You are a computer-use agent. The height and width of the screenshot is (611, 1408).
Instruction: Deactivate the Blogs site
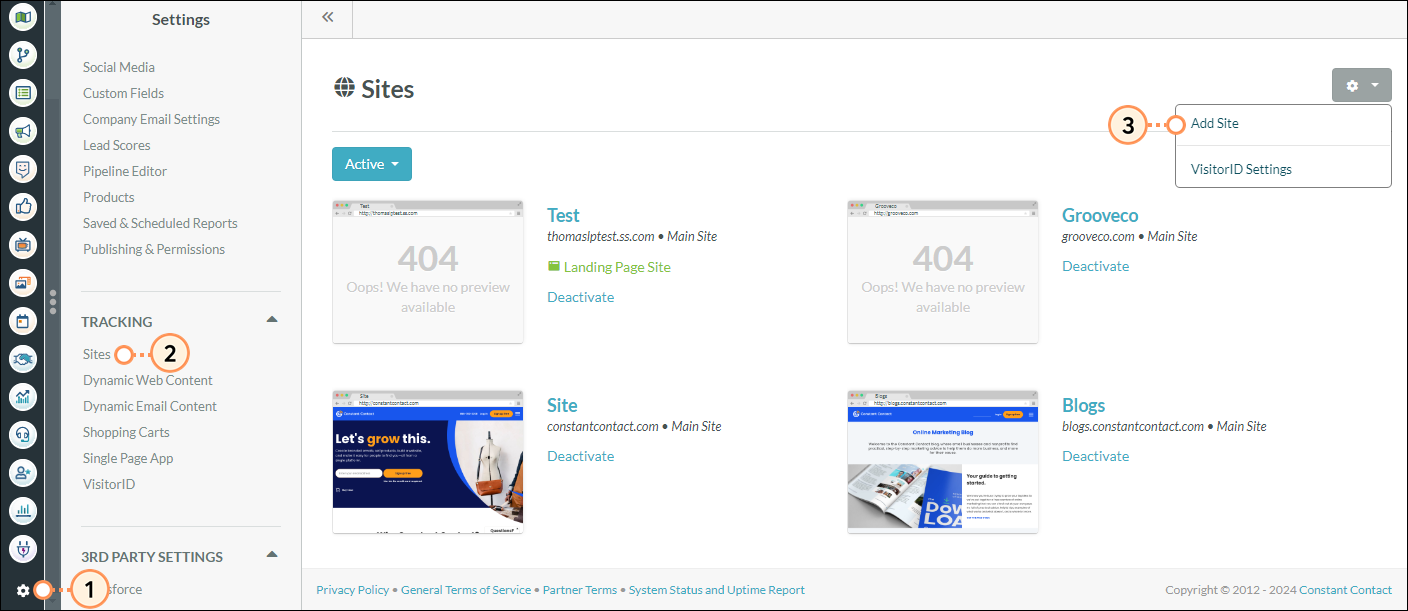click(1096, 456)
